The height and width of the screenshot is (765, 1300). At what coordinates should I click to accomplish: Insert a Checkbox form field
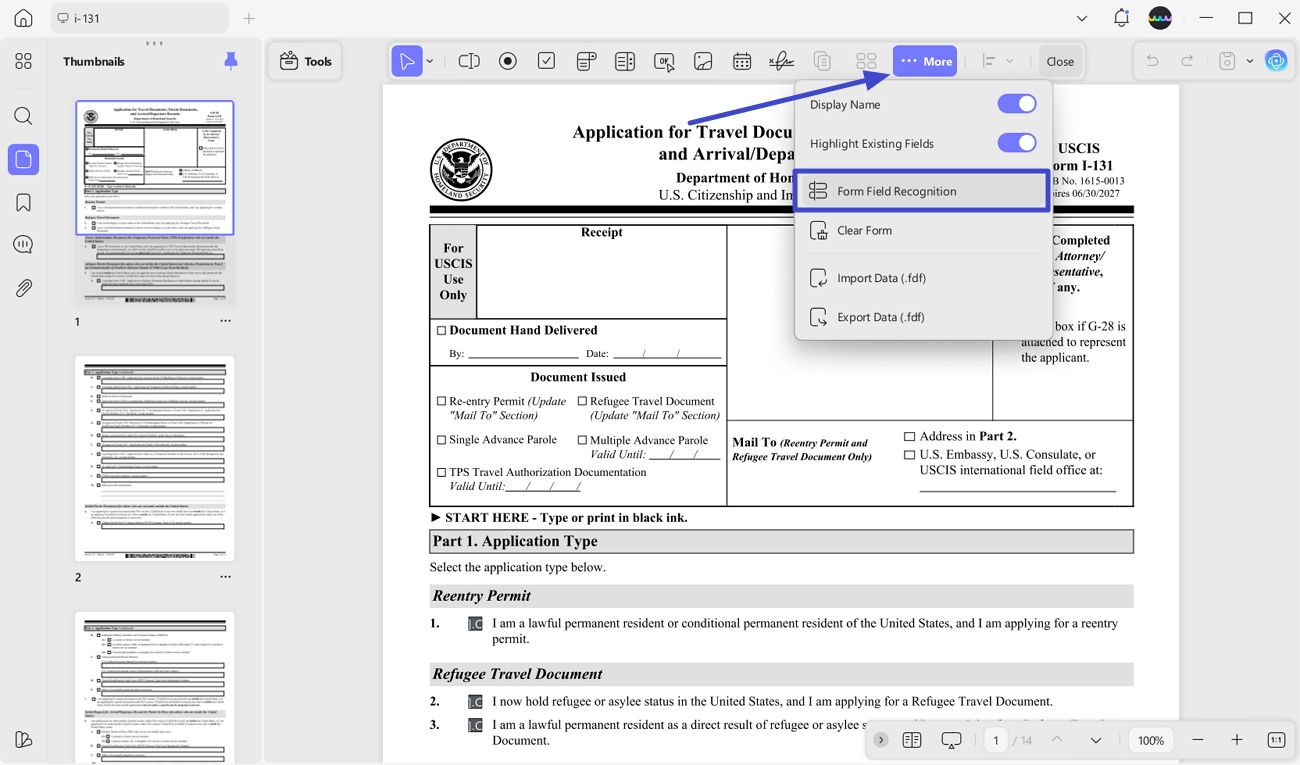(546, 60)
